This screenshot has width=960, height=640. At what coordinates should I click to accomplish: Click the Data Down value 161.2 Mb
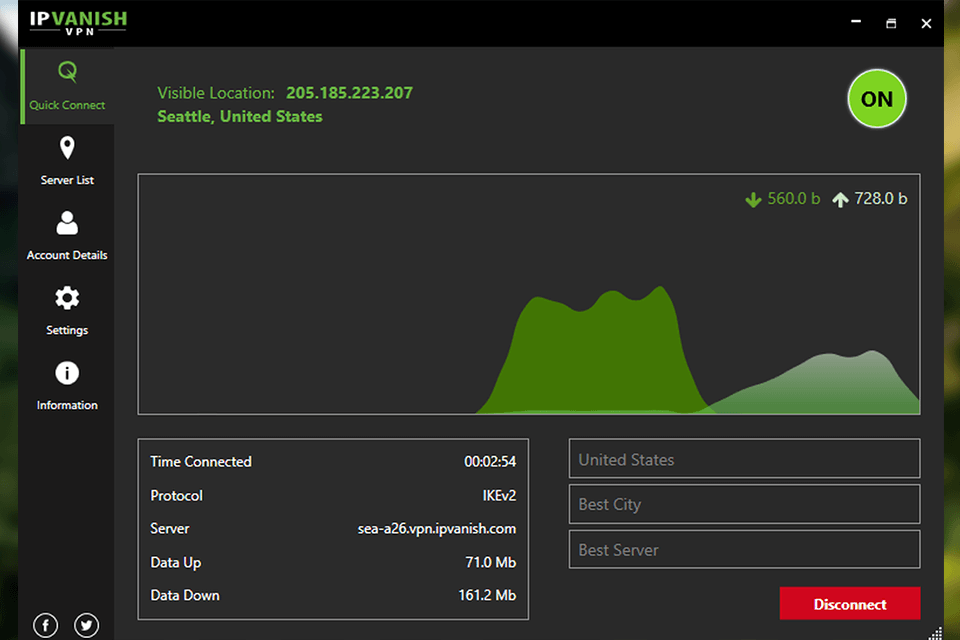[x=487, y=595]
